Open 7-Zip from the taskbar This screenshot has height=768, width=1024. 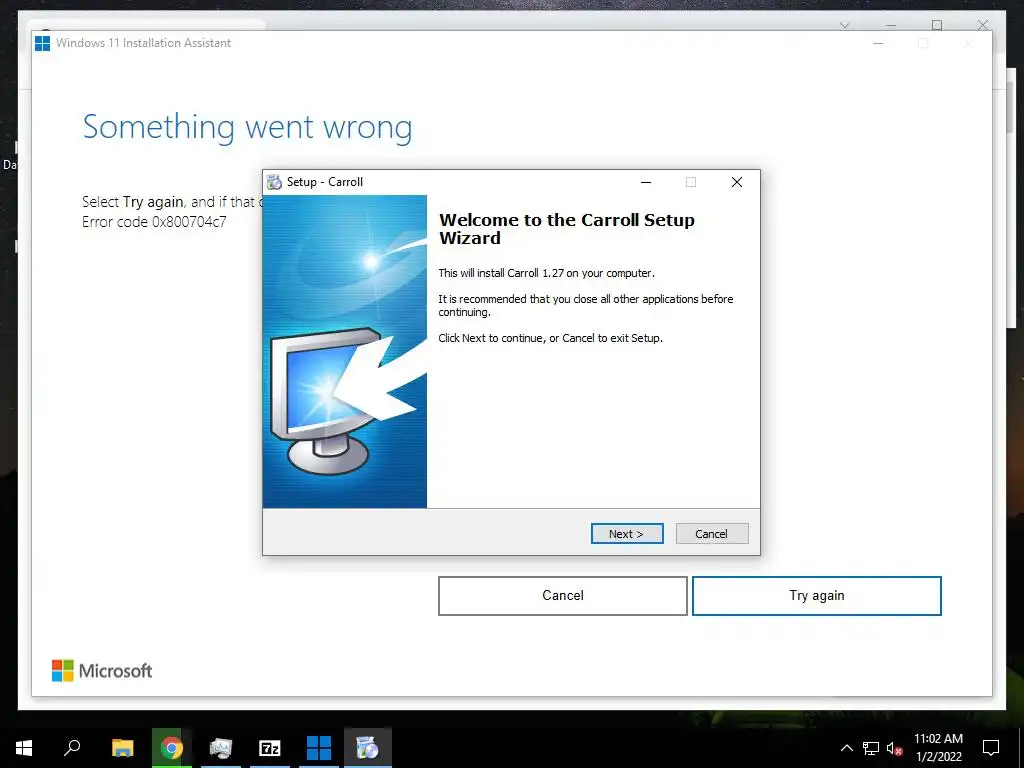click(x=270, y=748)
